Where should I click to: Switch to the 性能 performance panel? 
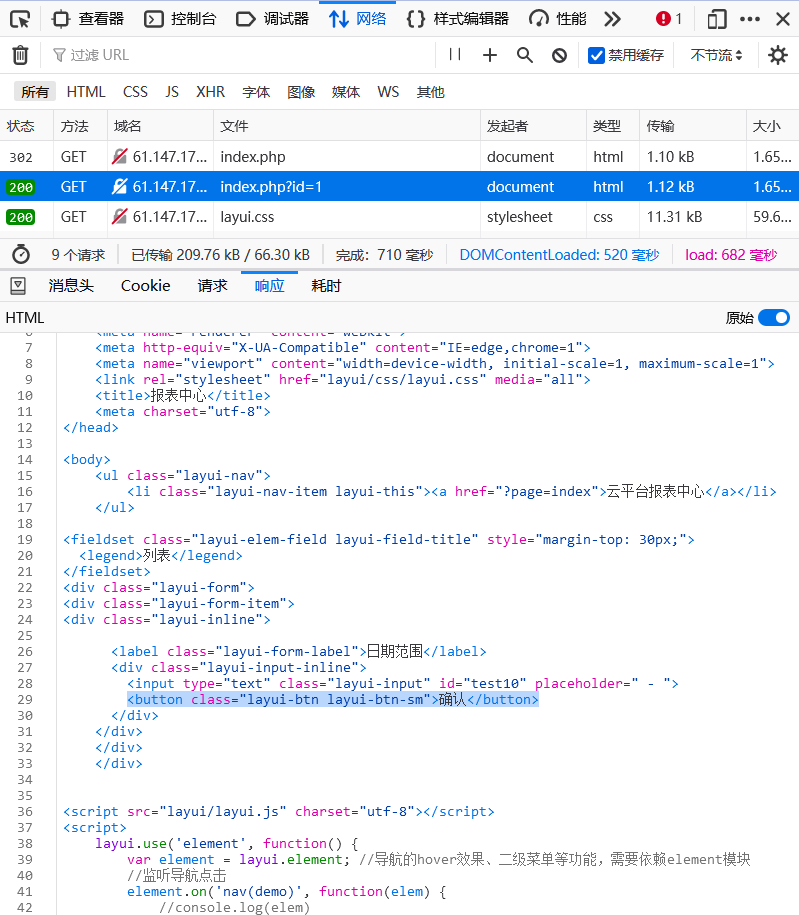pos(557,19)
